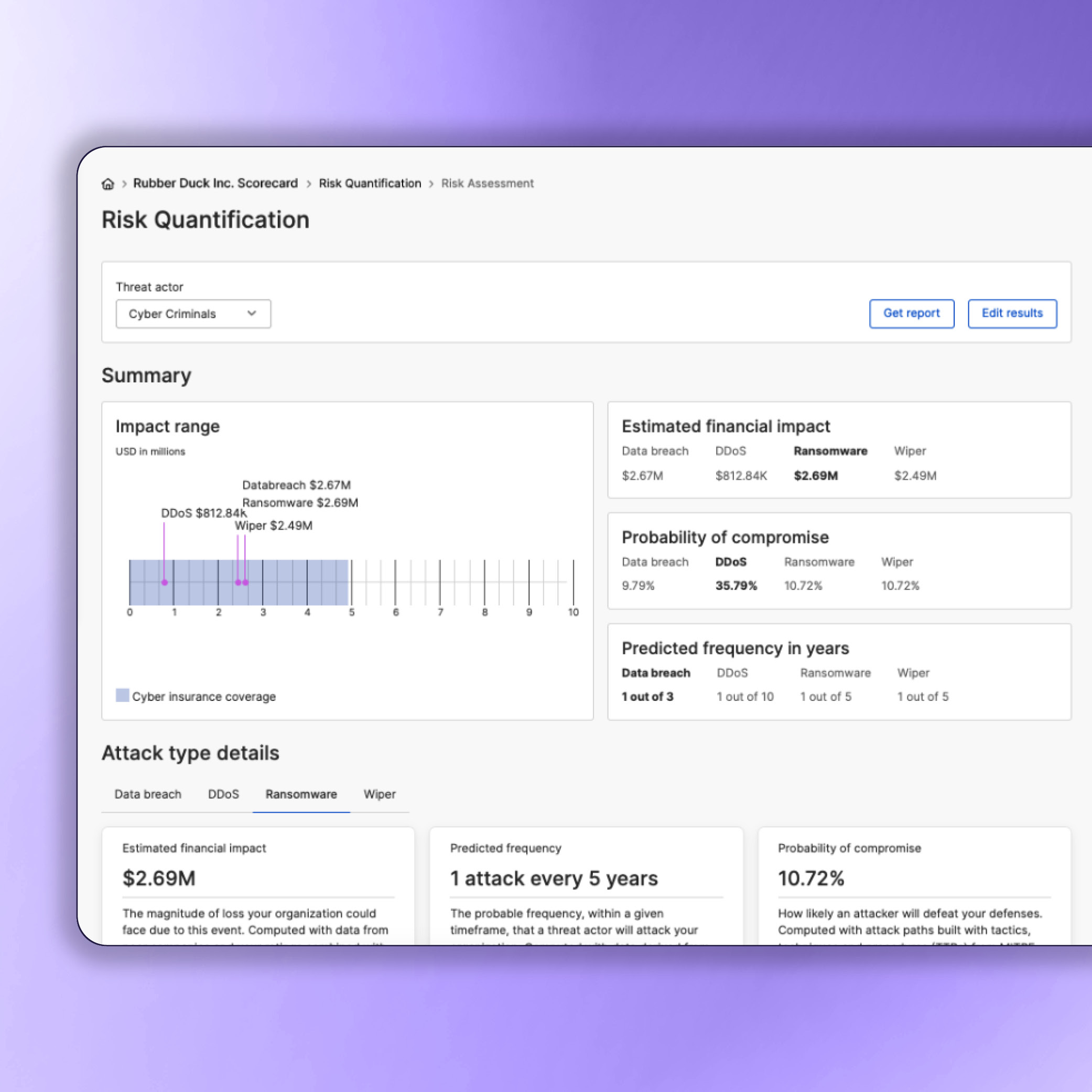Select Wiper under Estimated financial impact
Viewport: 1092px width, 1092px height.
(x=910, y=451)
